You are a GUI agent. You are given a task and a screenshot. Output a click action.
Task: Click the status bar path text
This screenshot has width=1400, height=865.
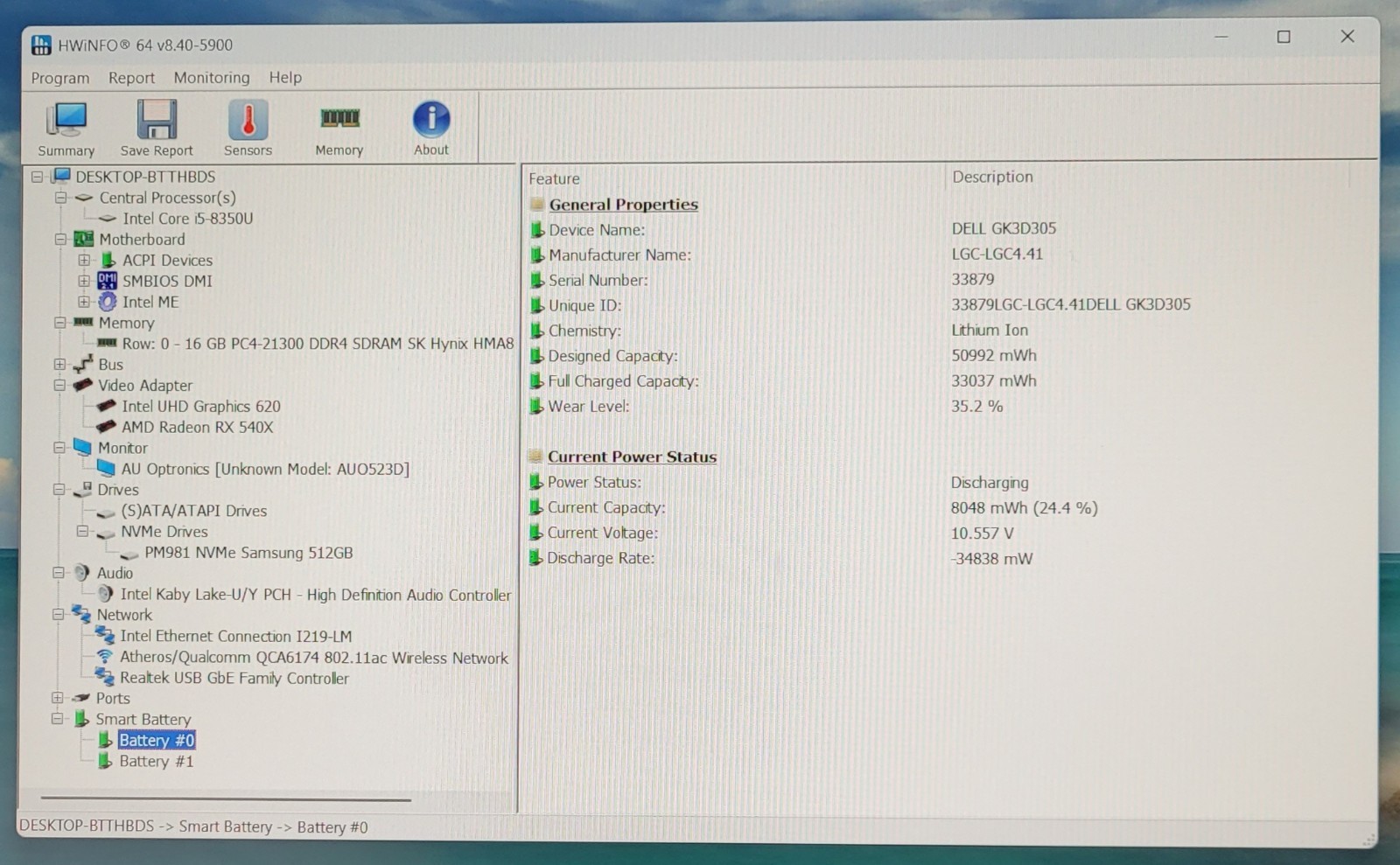(193, 827)
